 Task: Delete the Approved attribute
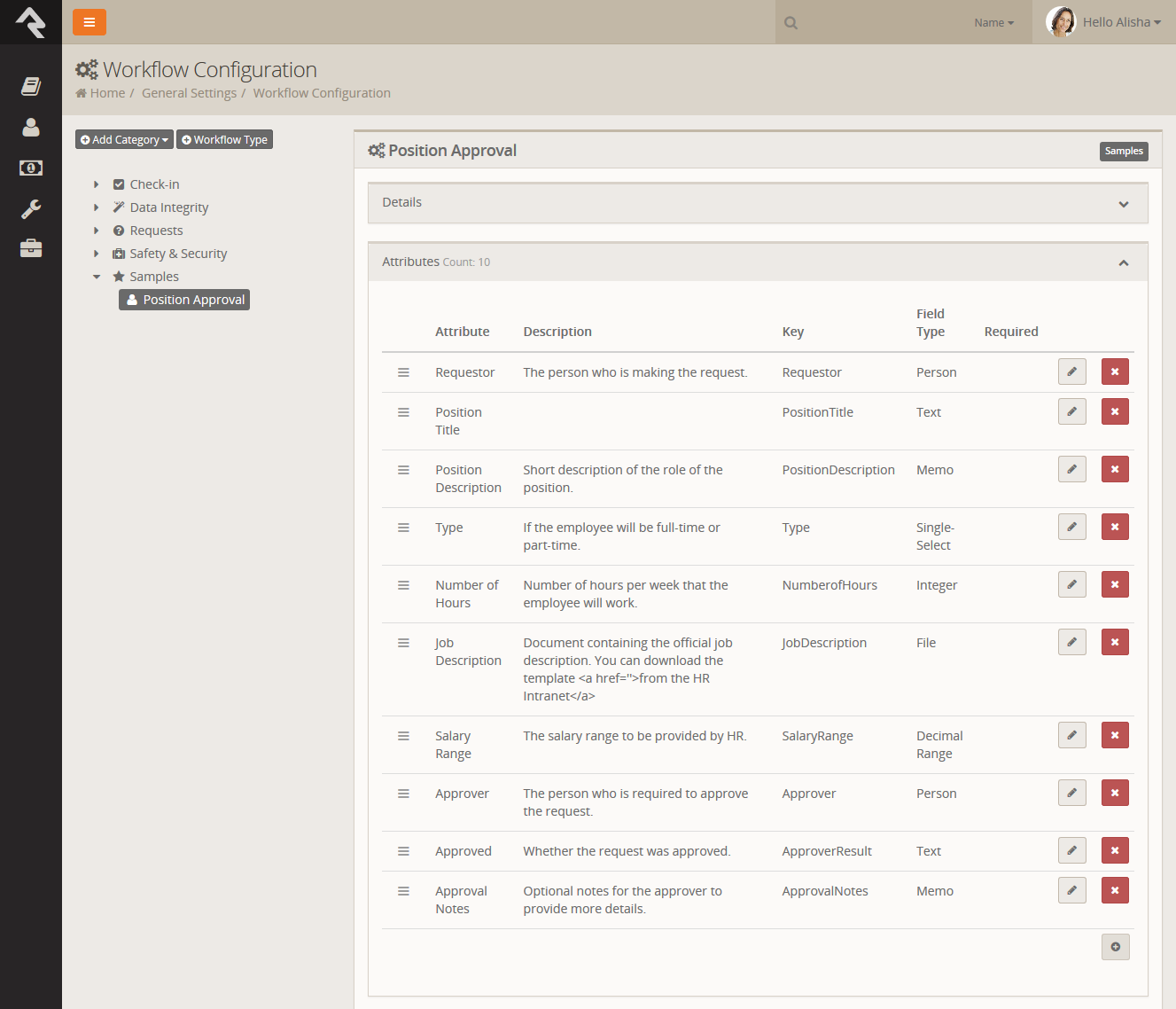(1115, 850)
